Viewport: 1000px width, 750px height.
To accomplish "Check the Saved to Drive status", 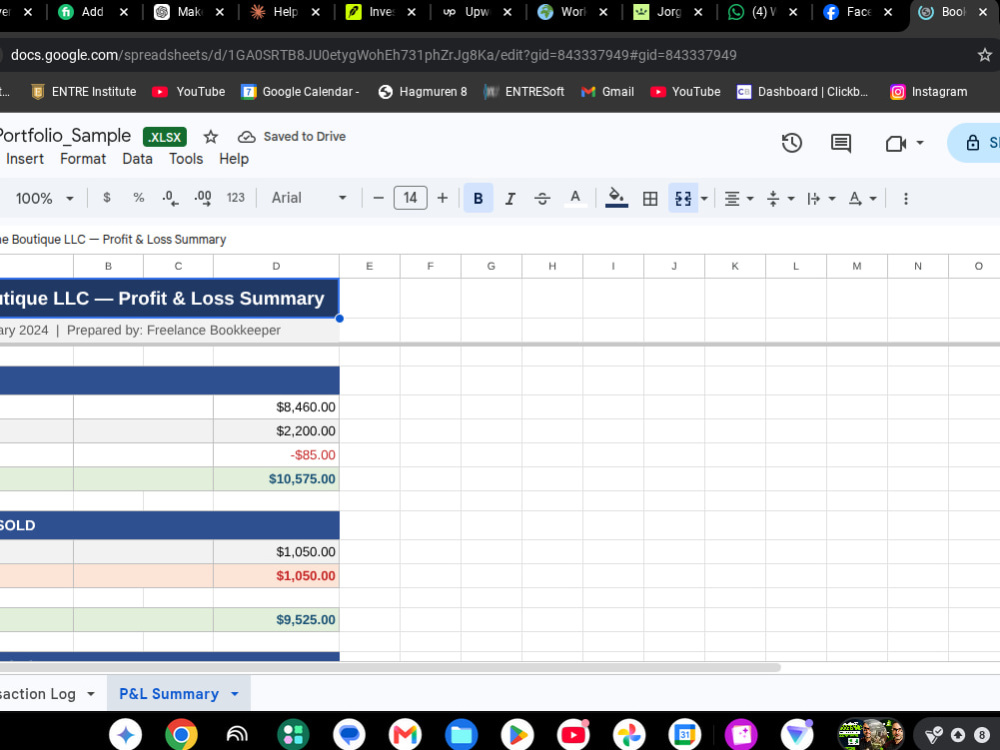I will point(291,137).
